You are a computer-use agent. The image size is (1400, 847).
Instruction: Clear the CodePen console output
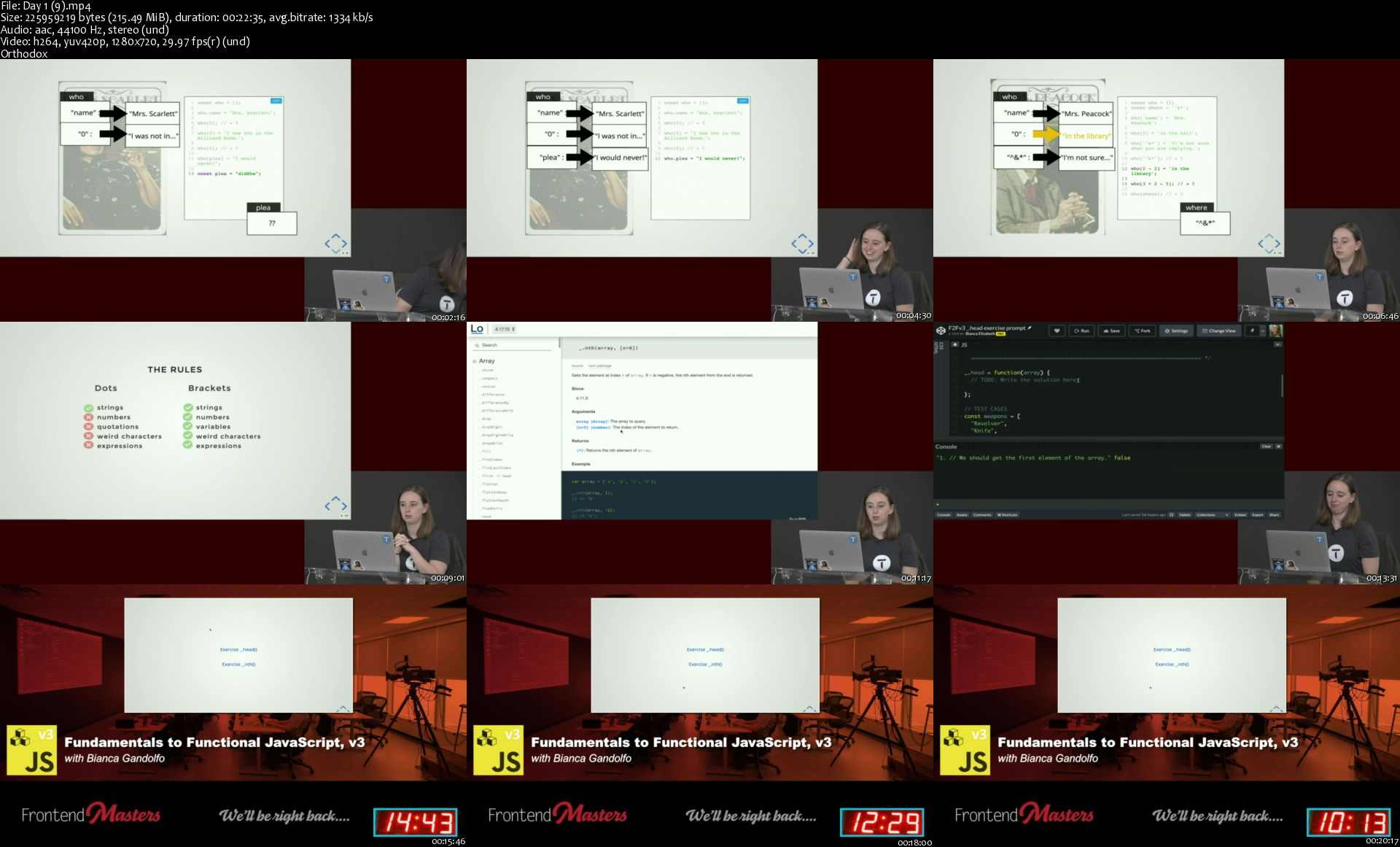1266,446
